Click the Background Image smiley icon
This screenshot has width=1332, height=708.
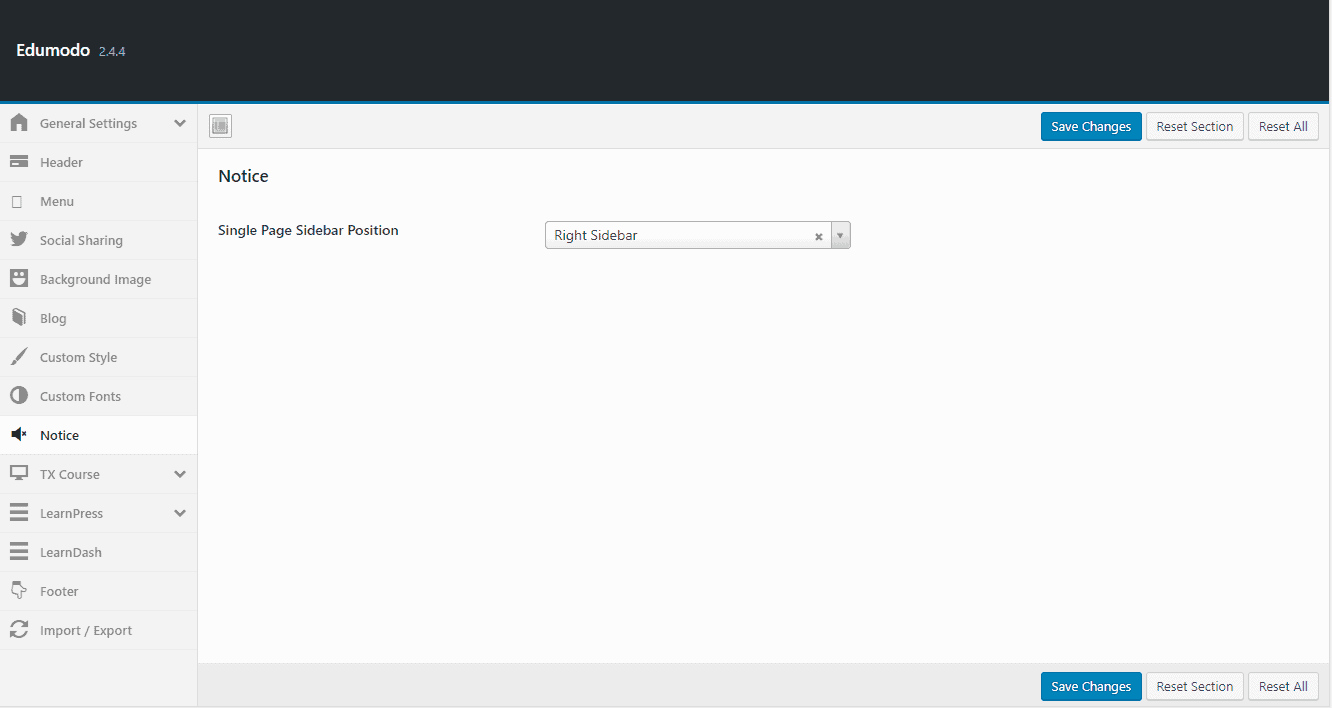(19, 279)
